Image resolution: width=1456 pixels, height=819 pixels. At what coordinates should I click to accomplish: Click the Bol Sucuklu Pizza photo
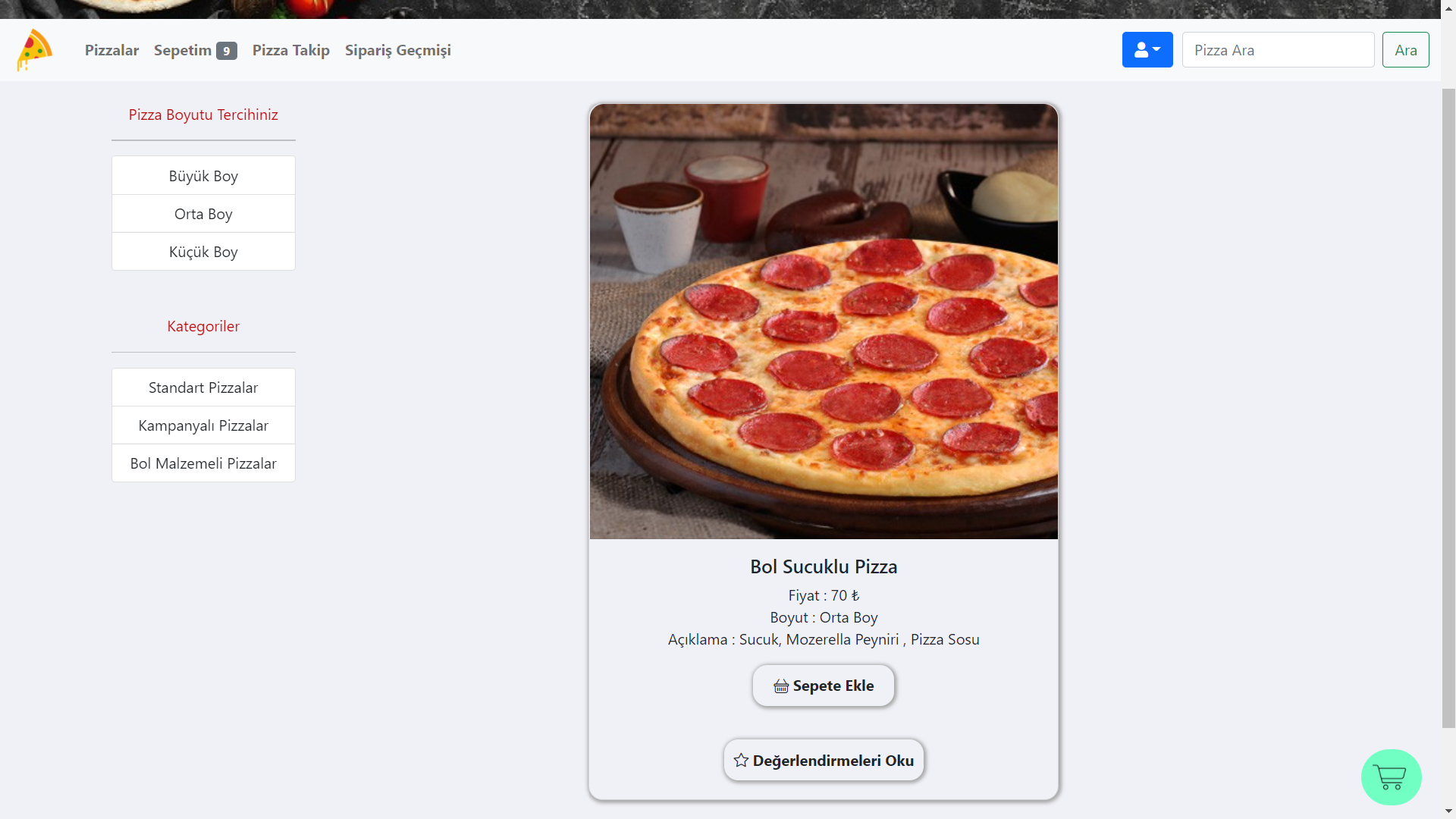824,322
